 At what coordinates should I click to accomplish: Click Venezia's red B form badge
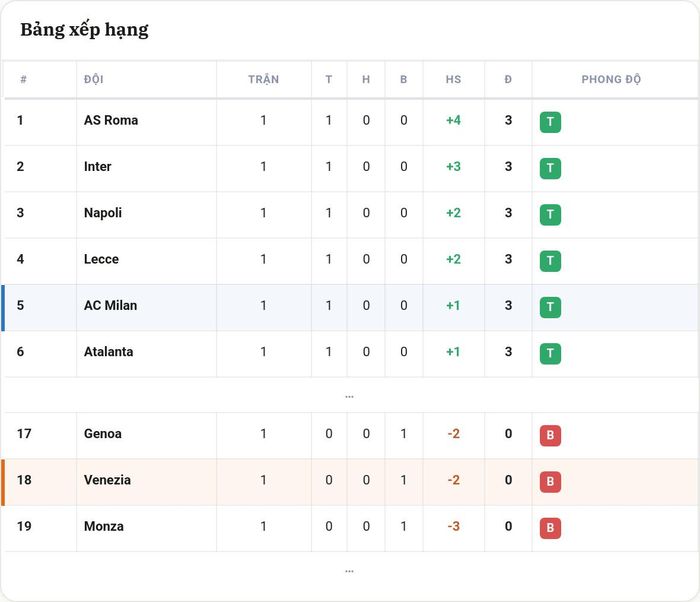(550, 482)
